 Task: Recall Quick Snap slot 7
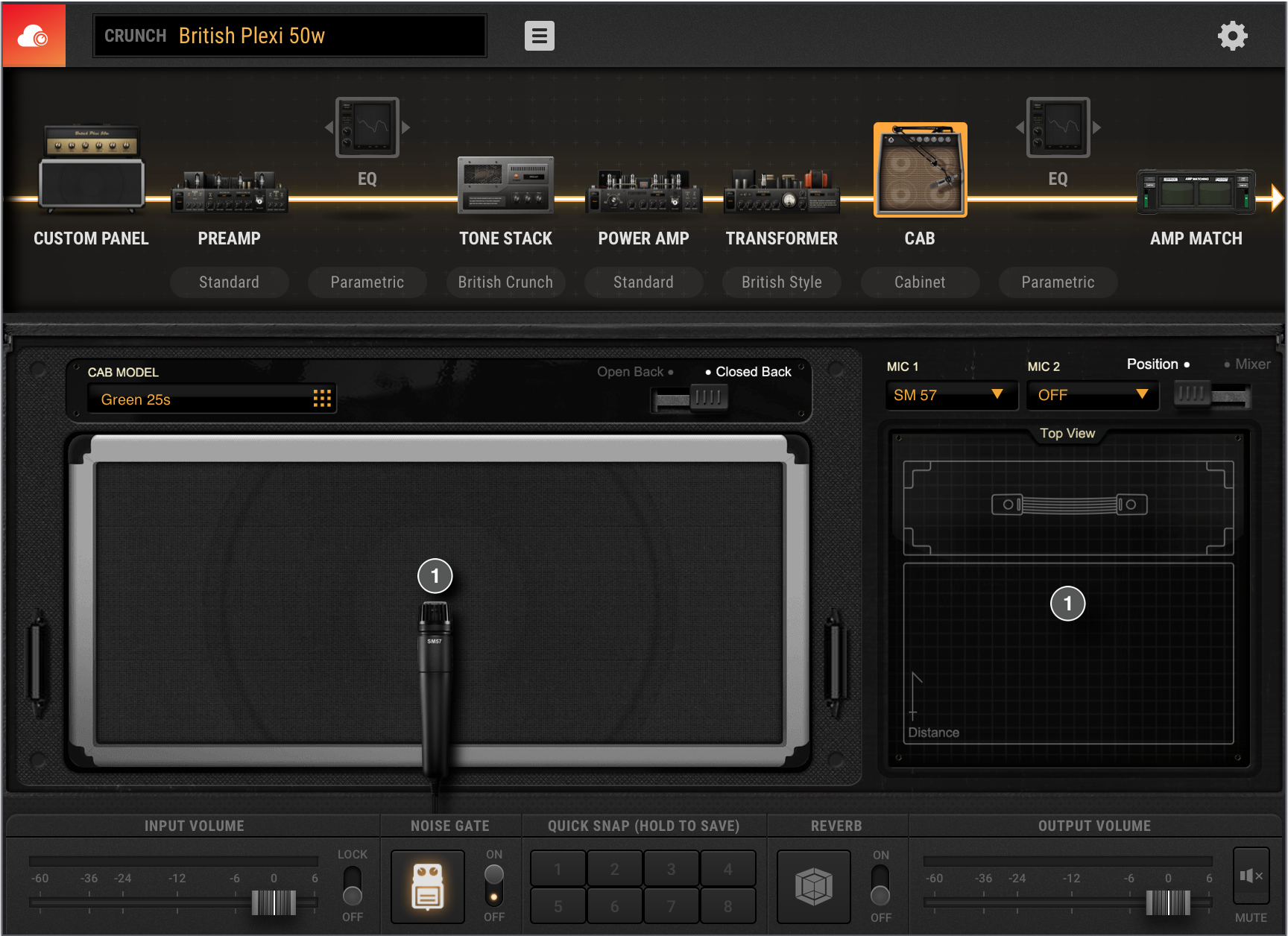[x=671, y=906]
